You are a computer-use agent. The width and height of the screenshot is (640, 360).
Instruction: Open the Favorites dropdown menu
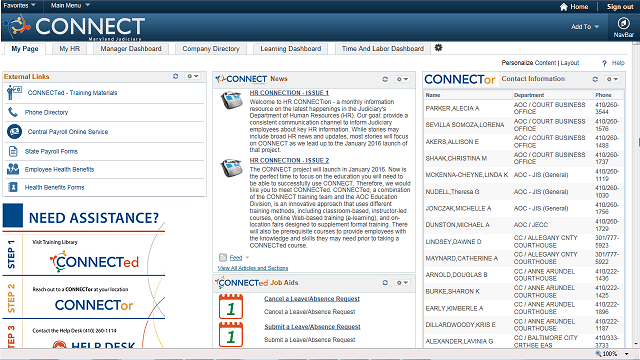(x=19, y=5)
